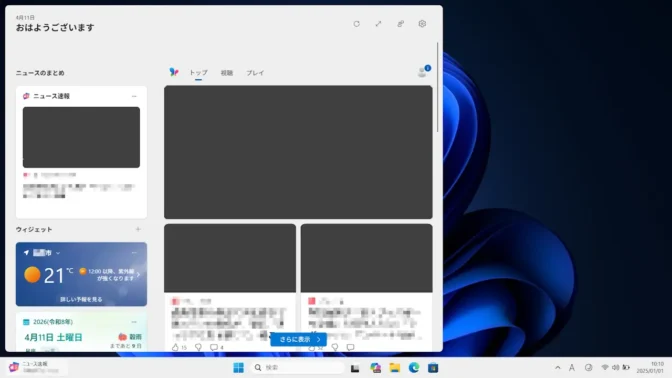Open the large top news story image

pyautogui.click(x=298, y=152)
